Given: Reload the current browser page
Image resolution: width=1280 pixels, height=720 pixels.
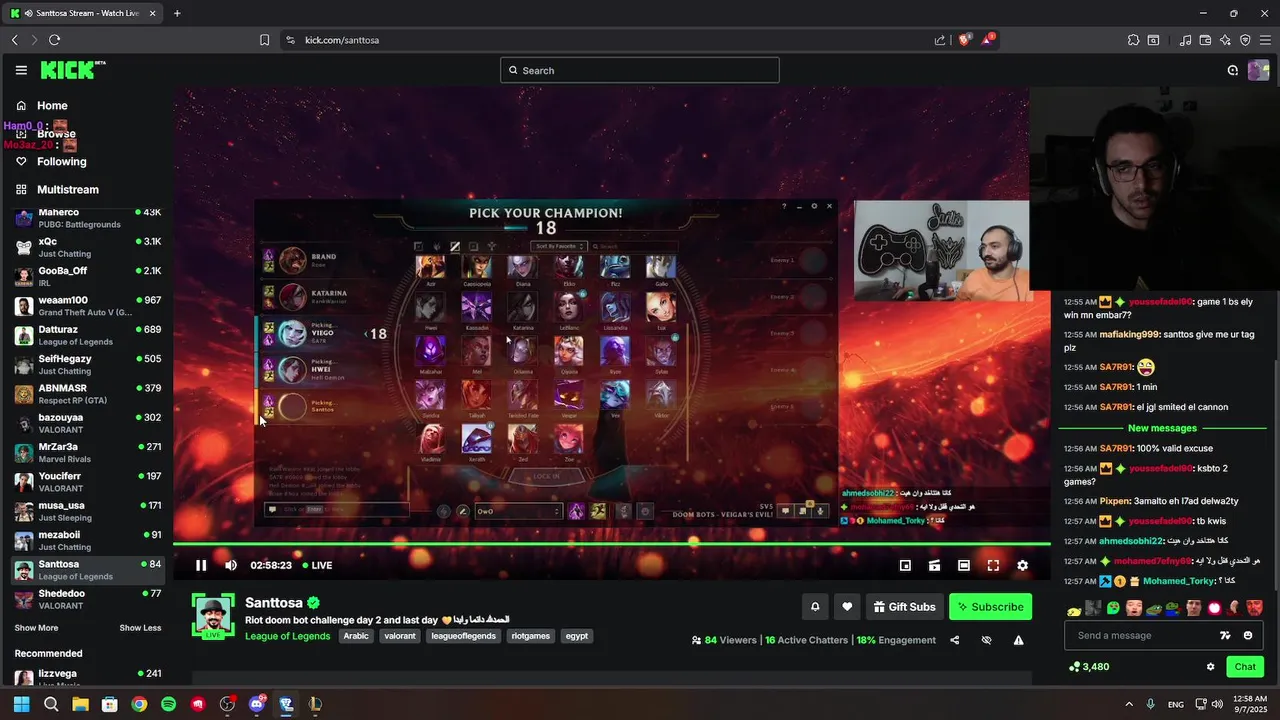Looking at the screenshot, I should pos(54,40).
